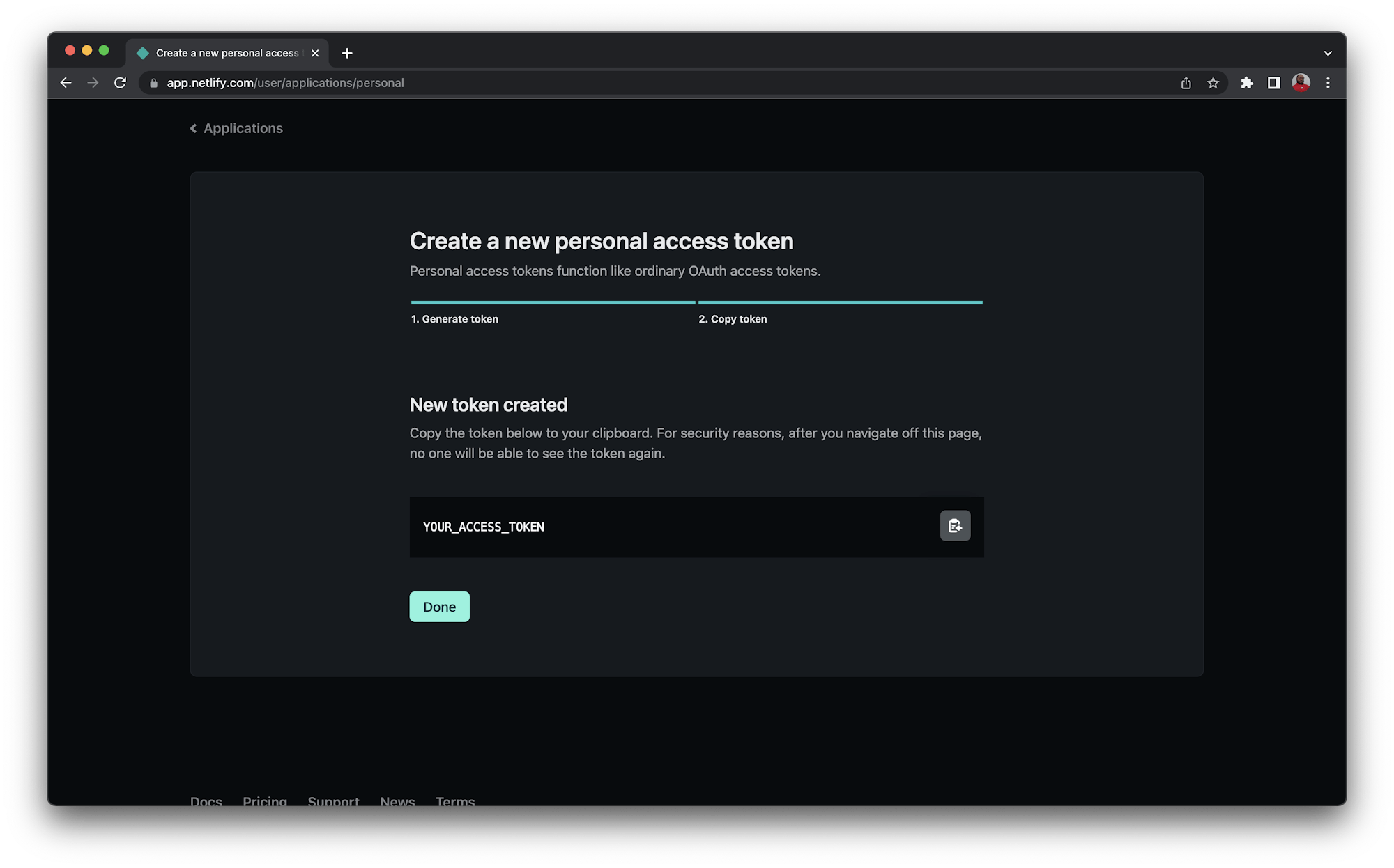
Task: Open the browser profile avatar
Action: [x=1301, y=82]
